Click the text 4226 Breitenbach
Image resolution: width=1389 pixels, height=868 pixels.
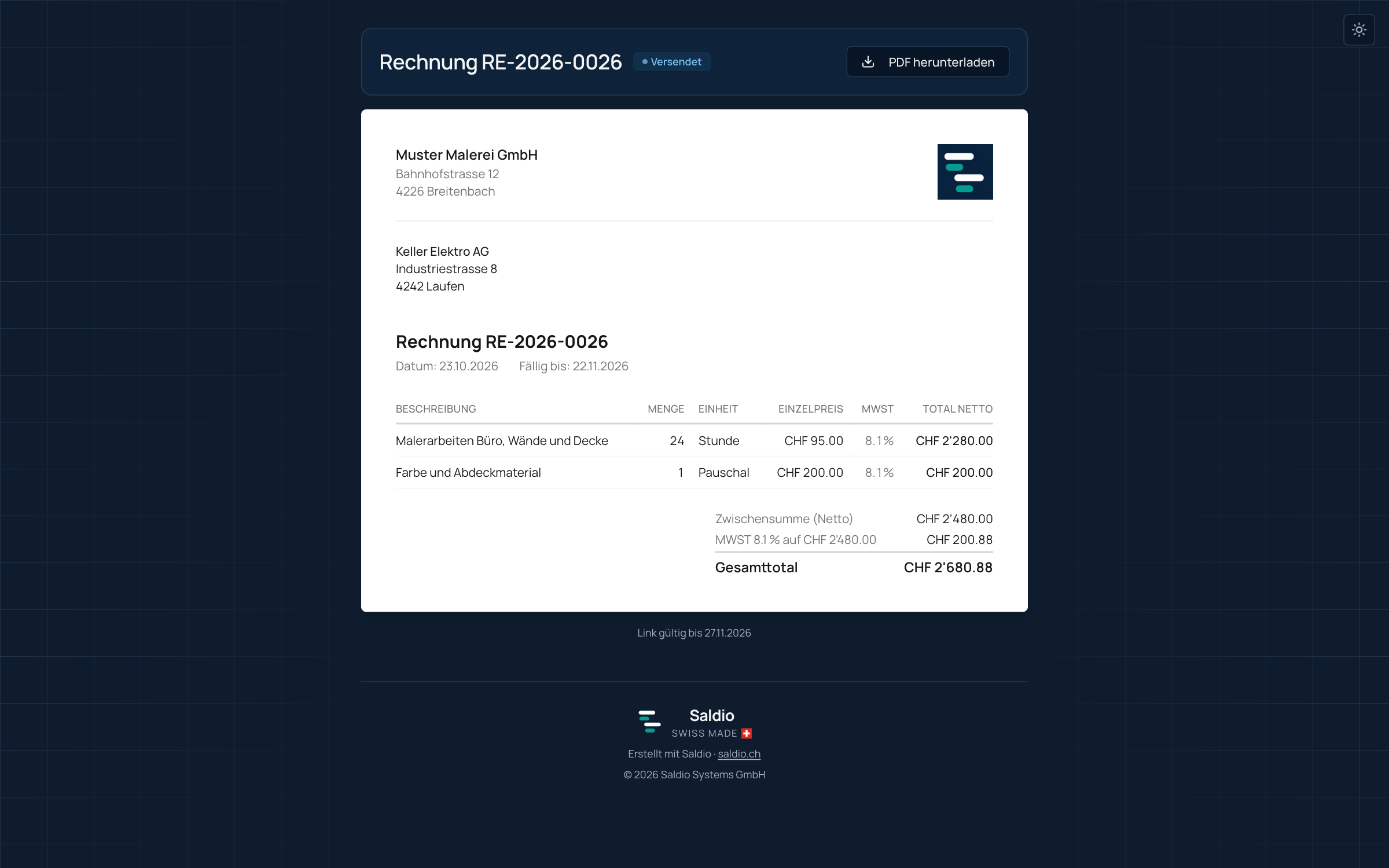[445, 191]
